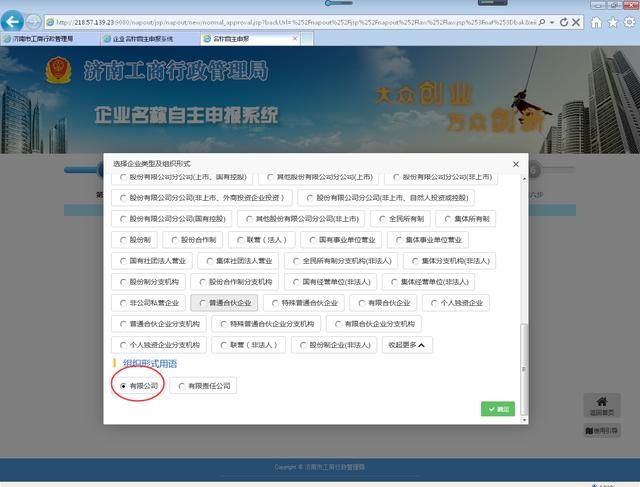Select 集体分支机构(非法人)
This screenshot has width=640, height=487.
(449, 261)
